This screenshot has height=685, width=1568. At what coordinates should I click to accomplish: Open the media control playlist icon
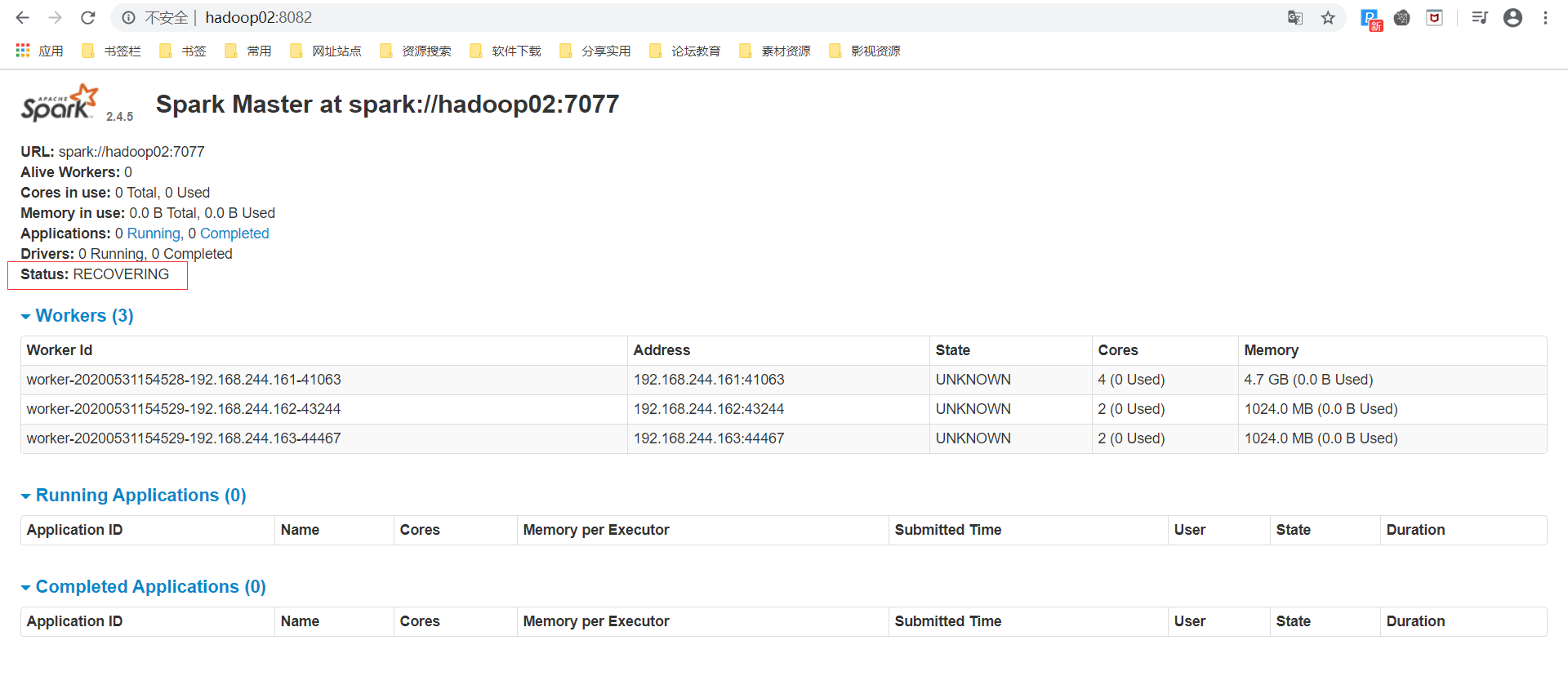1480,17
